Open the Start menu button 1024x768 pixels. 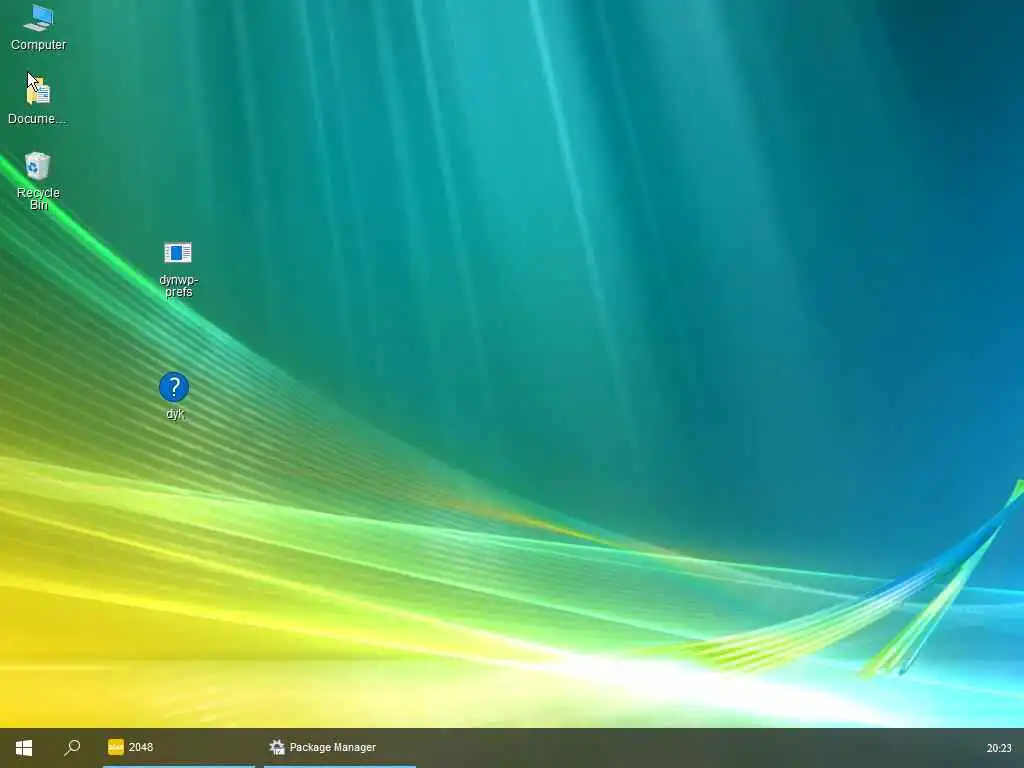(x=24, y=748)
